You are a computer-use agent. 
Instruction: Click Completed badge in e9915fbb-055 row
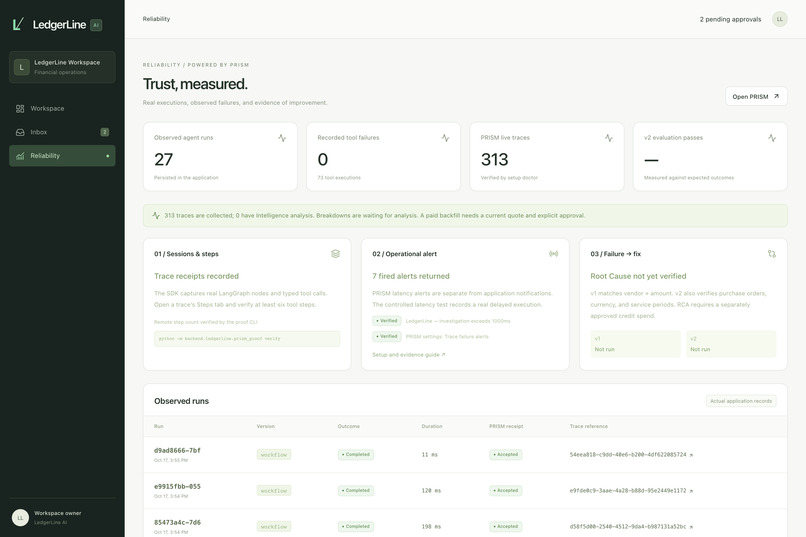(x=356, y=491)
